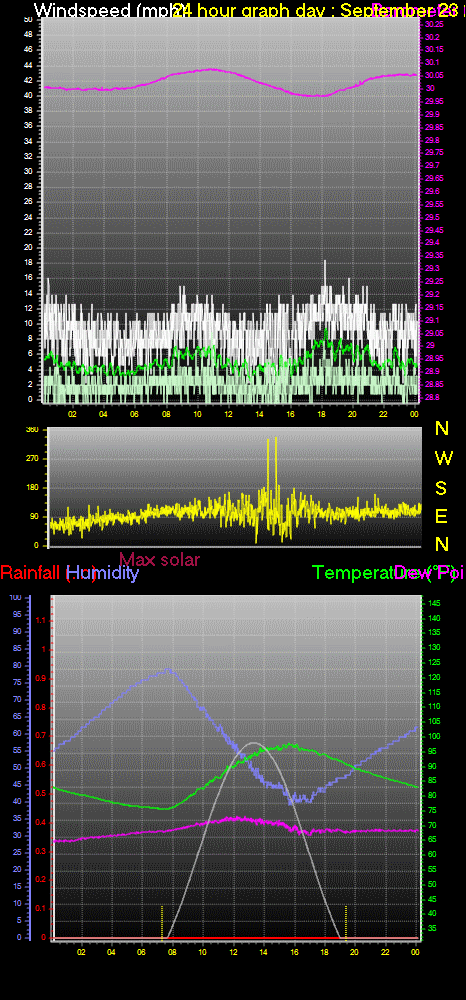Screen dimensions: 466x1000
Task: Click the 50 mph windspeed axis value
Action: [x=28, y=19]
